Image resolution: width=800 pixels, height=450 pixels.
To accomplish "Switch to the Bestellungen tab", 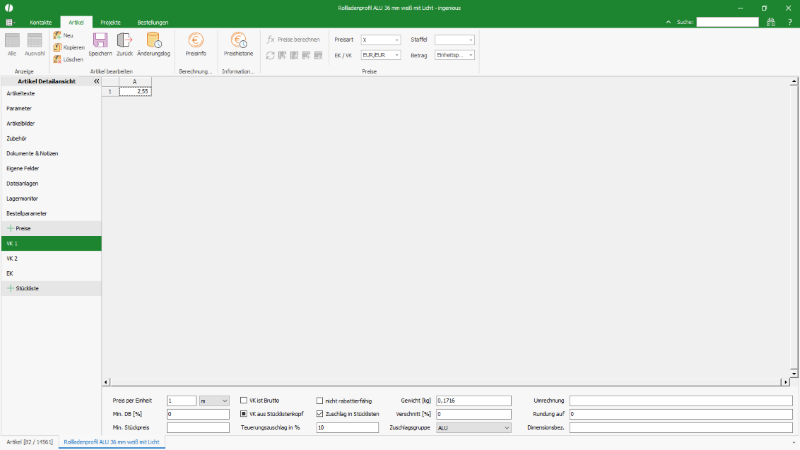I will (x=153, y=22).
